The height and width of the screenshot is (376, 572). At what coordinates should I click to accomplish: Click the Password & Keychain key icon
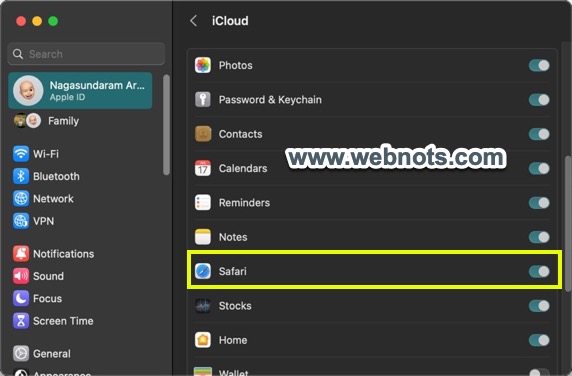pos(203,100)
